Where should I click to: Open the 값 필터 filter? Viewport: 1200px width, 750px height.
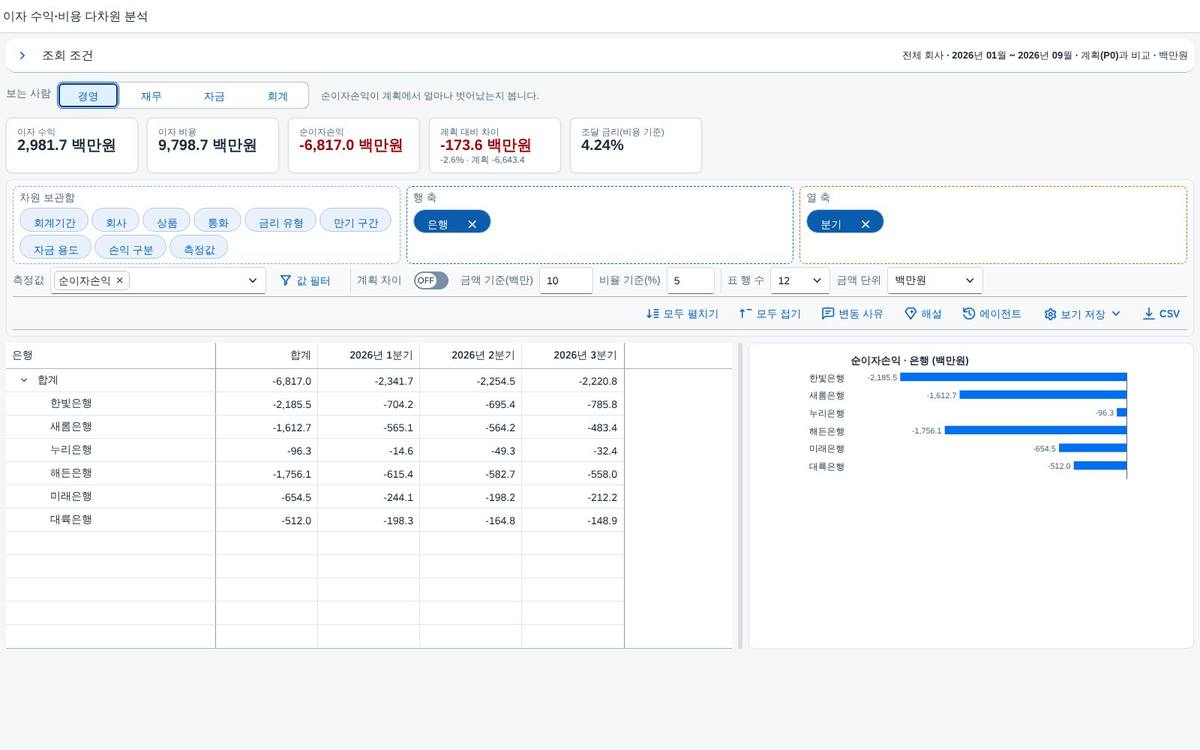click(x=305, y=281)
